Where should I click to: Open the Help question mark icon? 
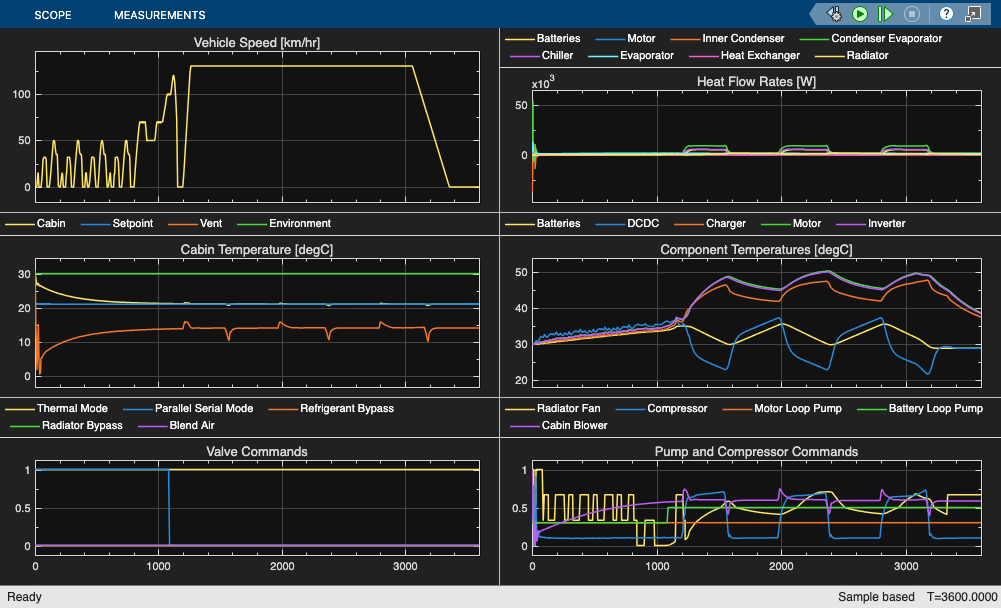coord(947,13)
